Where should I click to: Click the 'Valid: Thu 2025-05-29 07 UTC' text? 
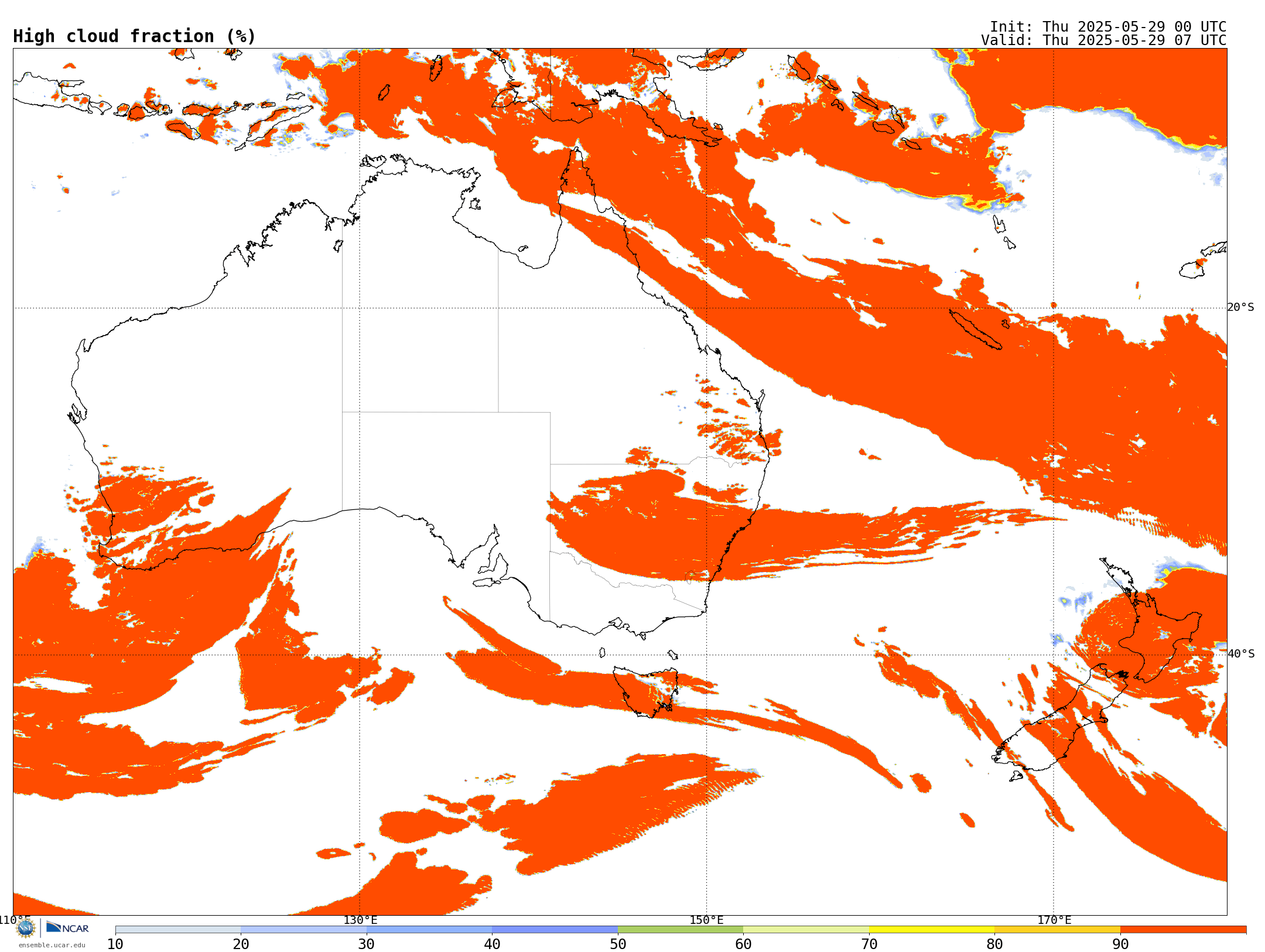click(1104, 40)
